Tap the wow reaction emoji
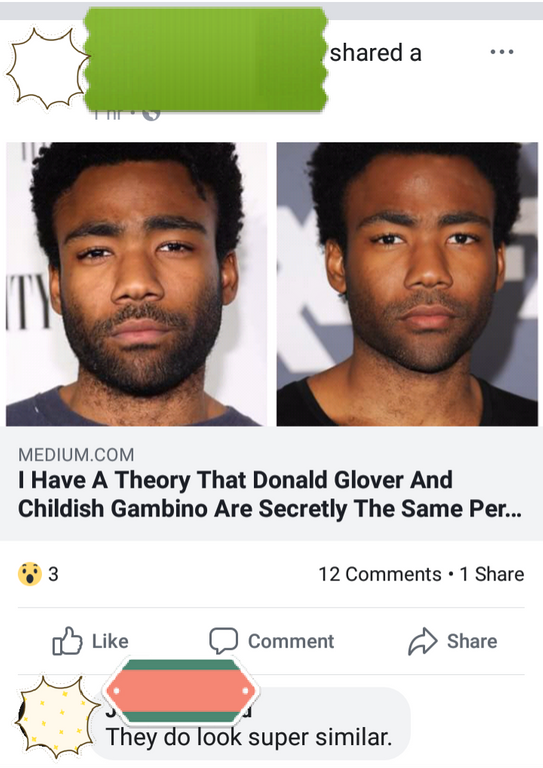This screenshot has height=768, width=543. pos(30,574)
